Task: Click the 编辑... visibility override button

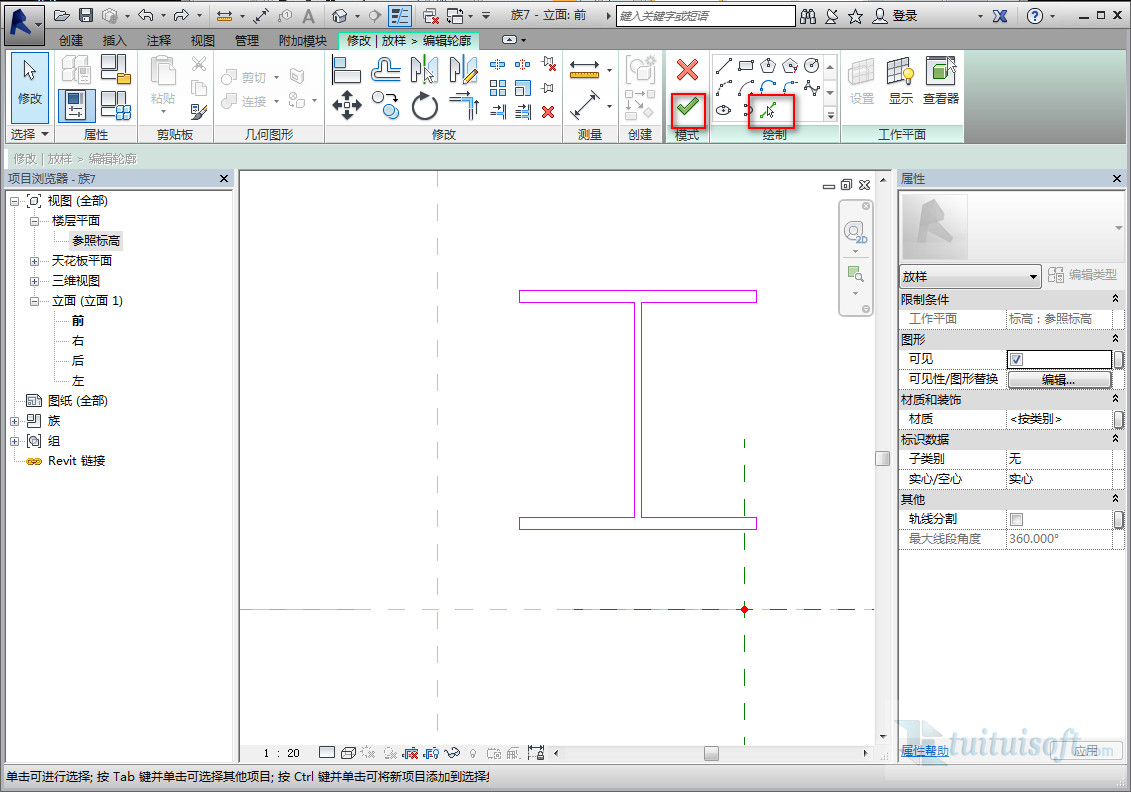Action: pyautogui.click(x=1059, y=380)
